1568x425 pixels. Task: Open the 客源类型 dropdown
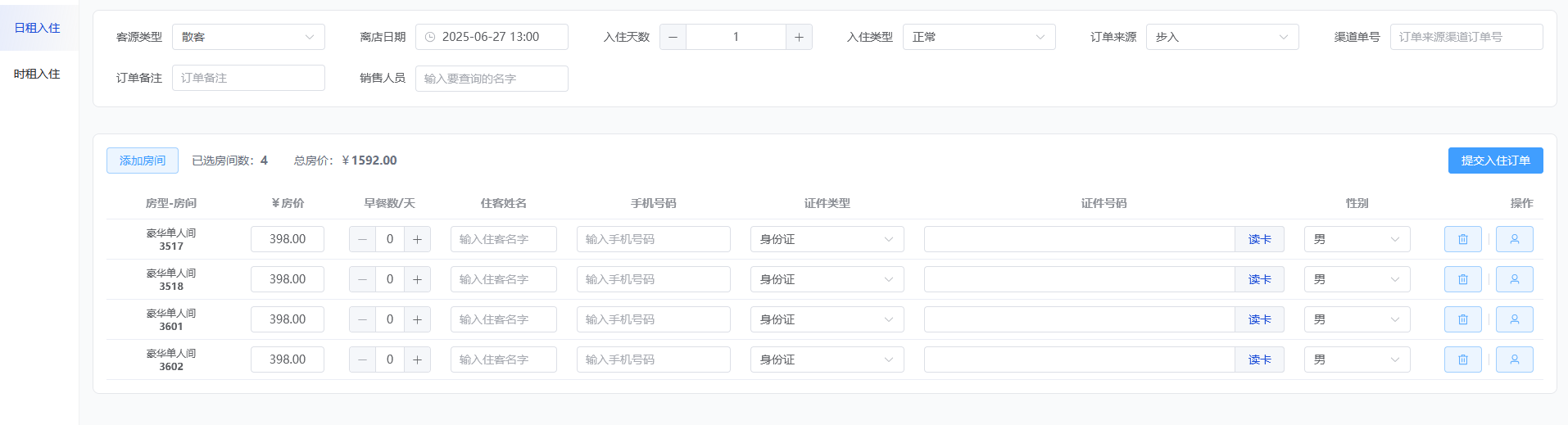(x=248, y=37)
